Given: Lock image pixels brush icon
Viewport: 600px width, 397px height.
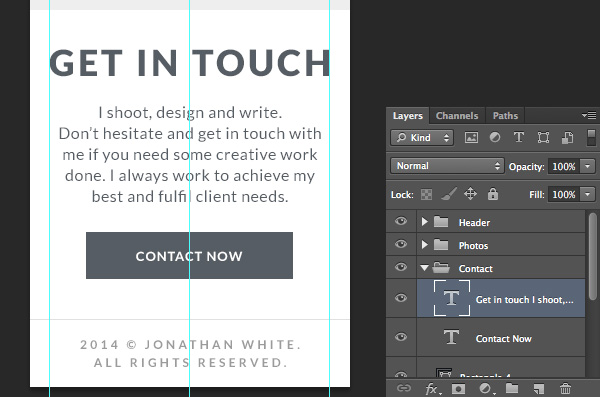Looking at the screenshot, I should tap(449, 194).
